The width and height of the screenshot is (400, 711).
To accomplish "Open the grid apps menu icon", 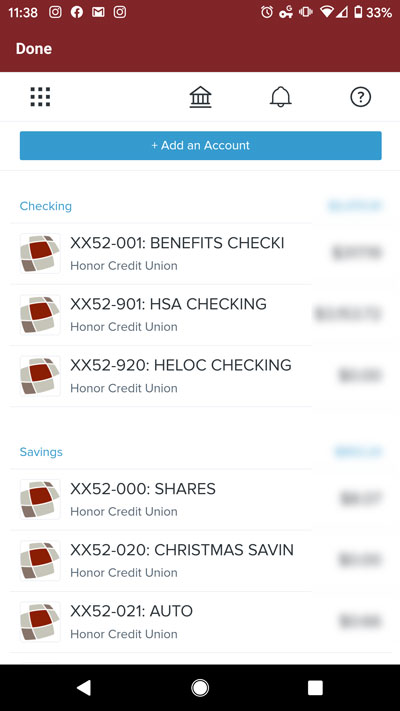I will [40, 97].
